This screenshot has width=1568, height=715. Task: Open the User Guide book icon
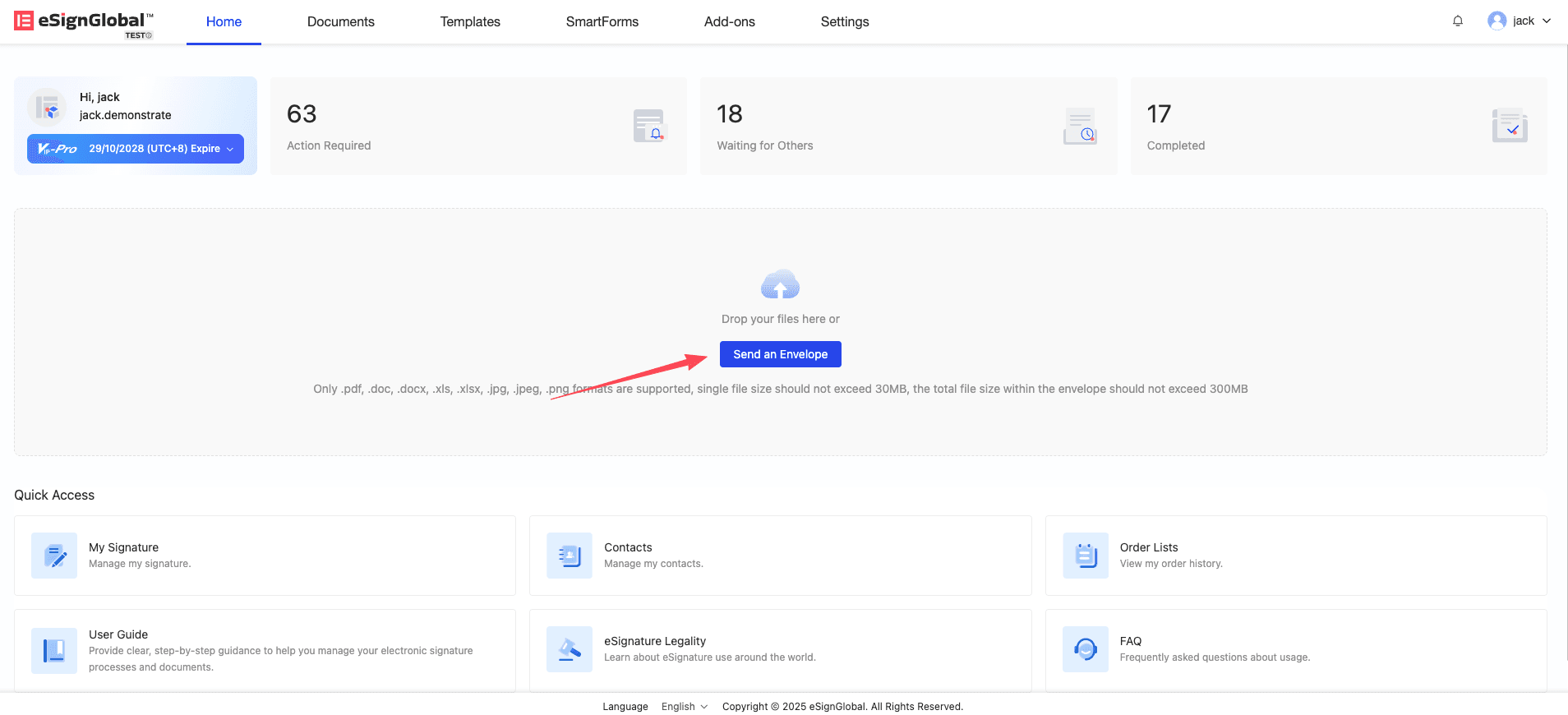[x=54, y=650]
